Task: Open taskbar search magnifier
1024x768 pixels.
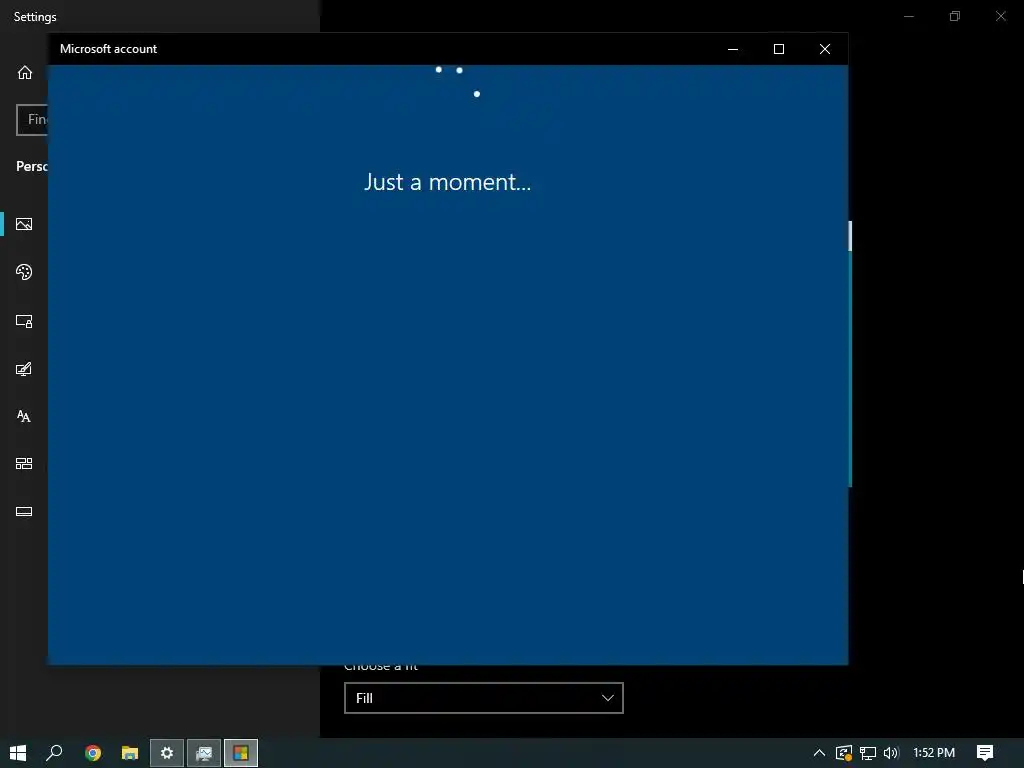Action: point(55,753)
